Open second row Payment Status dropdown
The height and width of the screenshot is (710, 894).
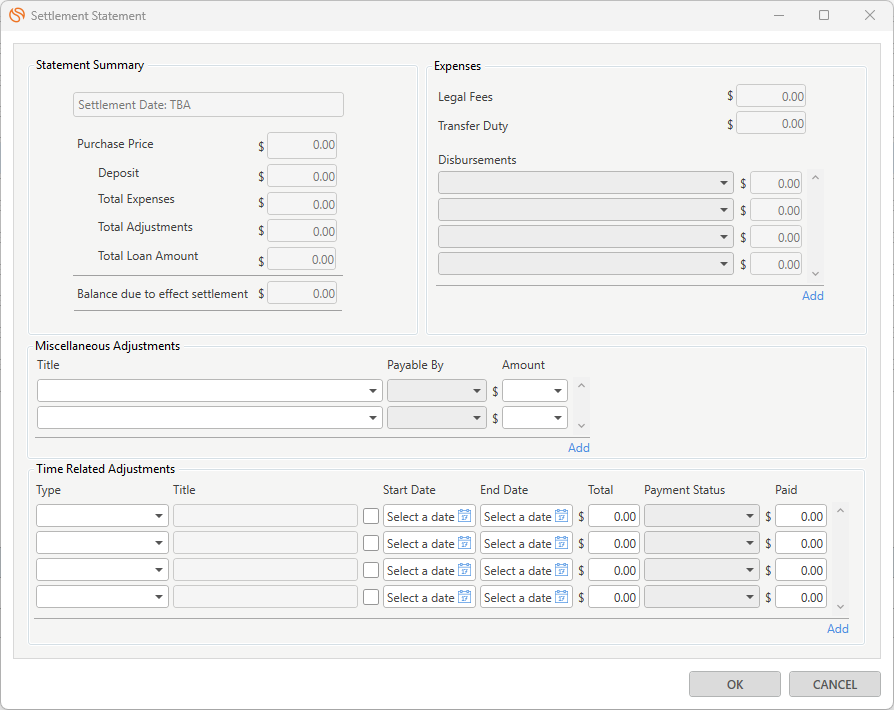[x=702, y=543]
